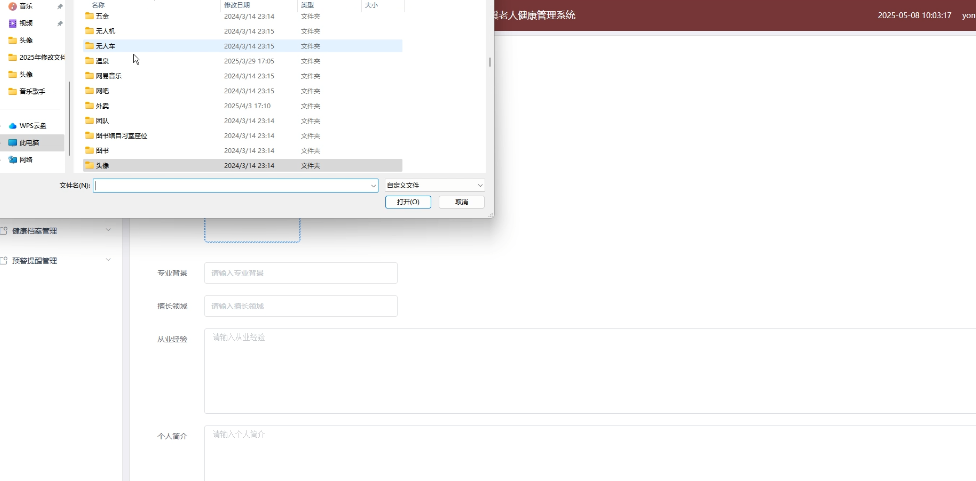Open the 五金 folder icon in the file list

pyautogui.click(x=89, y=16)
